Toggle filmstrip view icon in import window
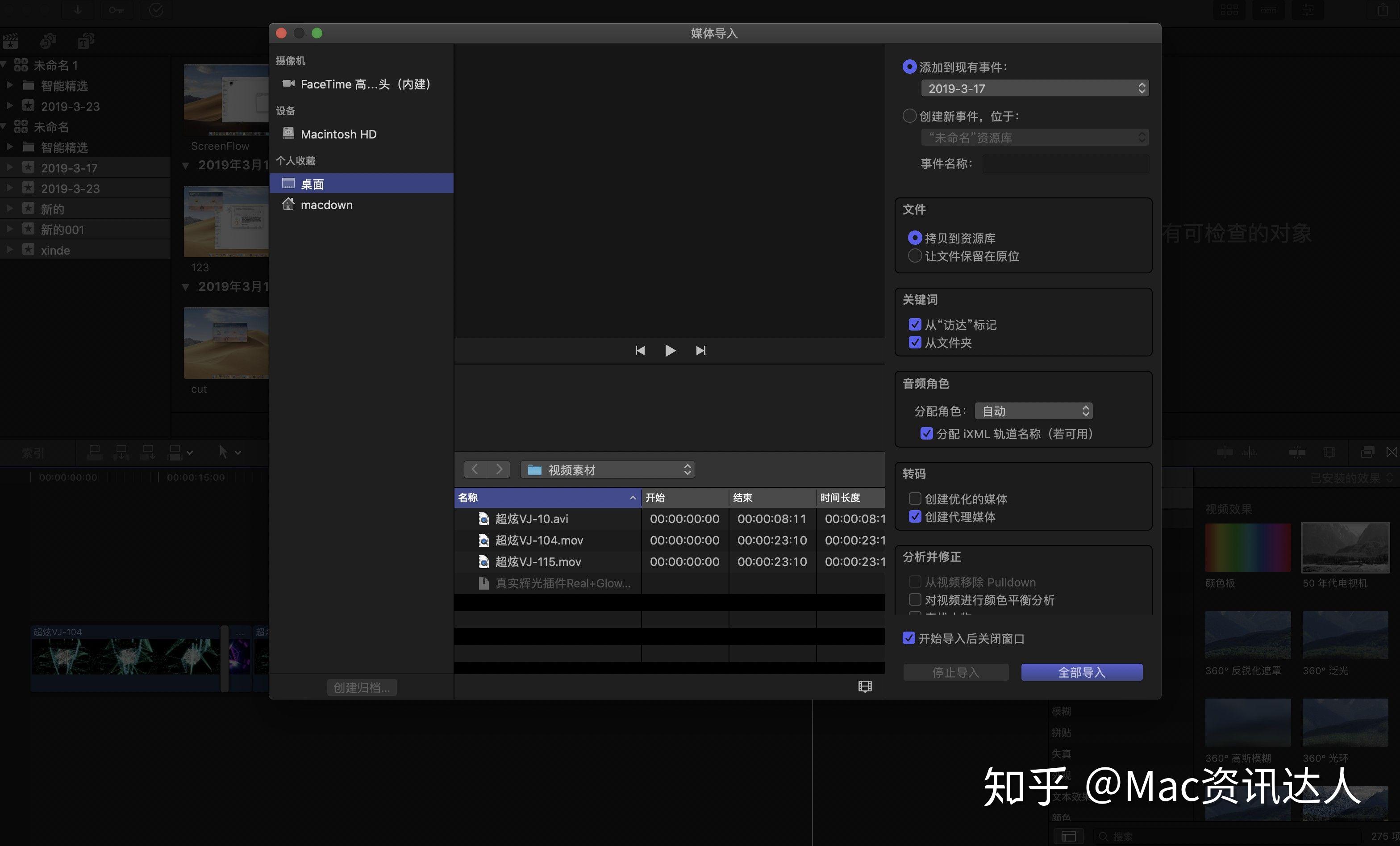Screen dimensions: 1400x846 point(865,687)
